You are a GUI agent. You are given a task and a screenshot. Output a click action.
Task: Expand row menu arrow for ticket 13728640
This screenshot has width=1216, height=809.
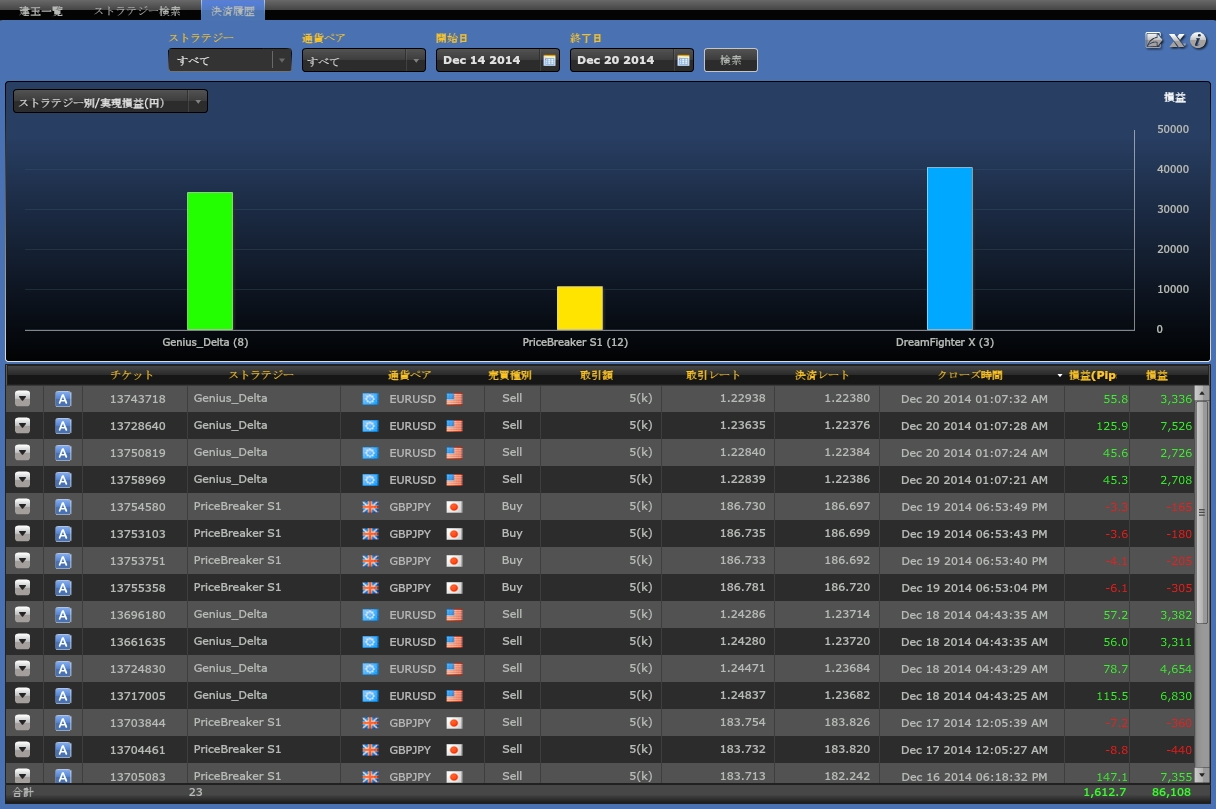pyautogui.click(x=22, y=426)
